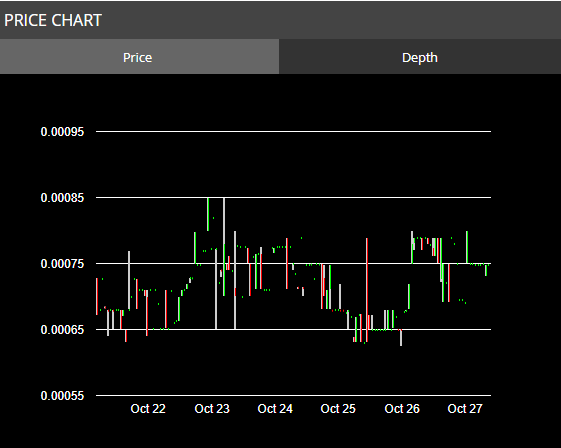Viewport: 561px width, 448px height.
Task: Select the Oct 27 date label
Action: tap(465, 409)
